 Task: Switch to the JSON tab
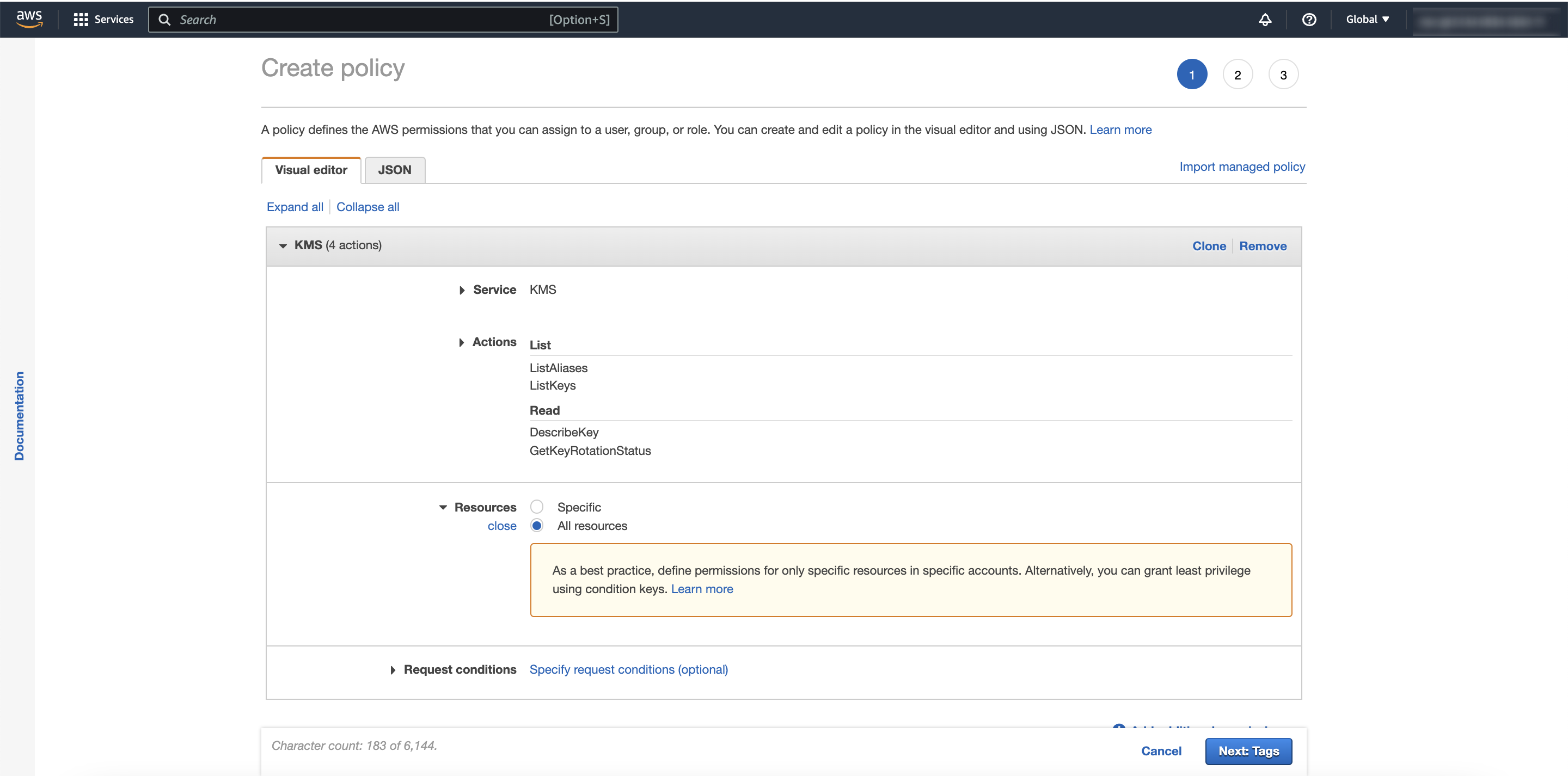pyautogui.click(x=394, y=170)
